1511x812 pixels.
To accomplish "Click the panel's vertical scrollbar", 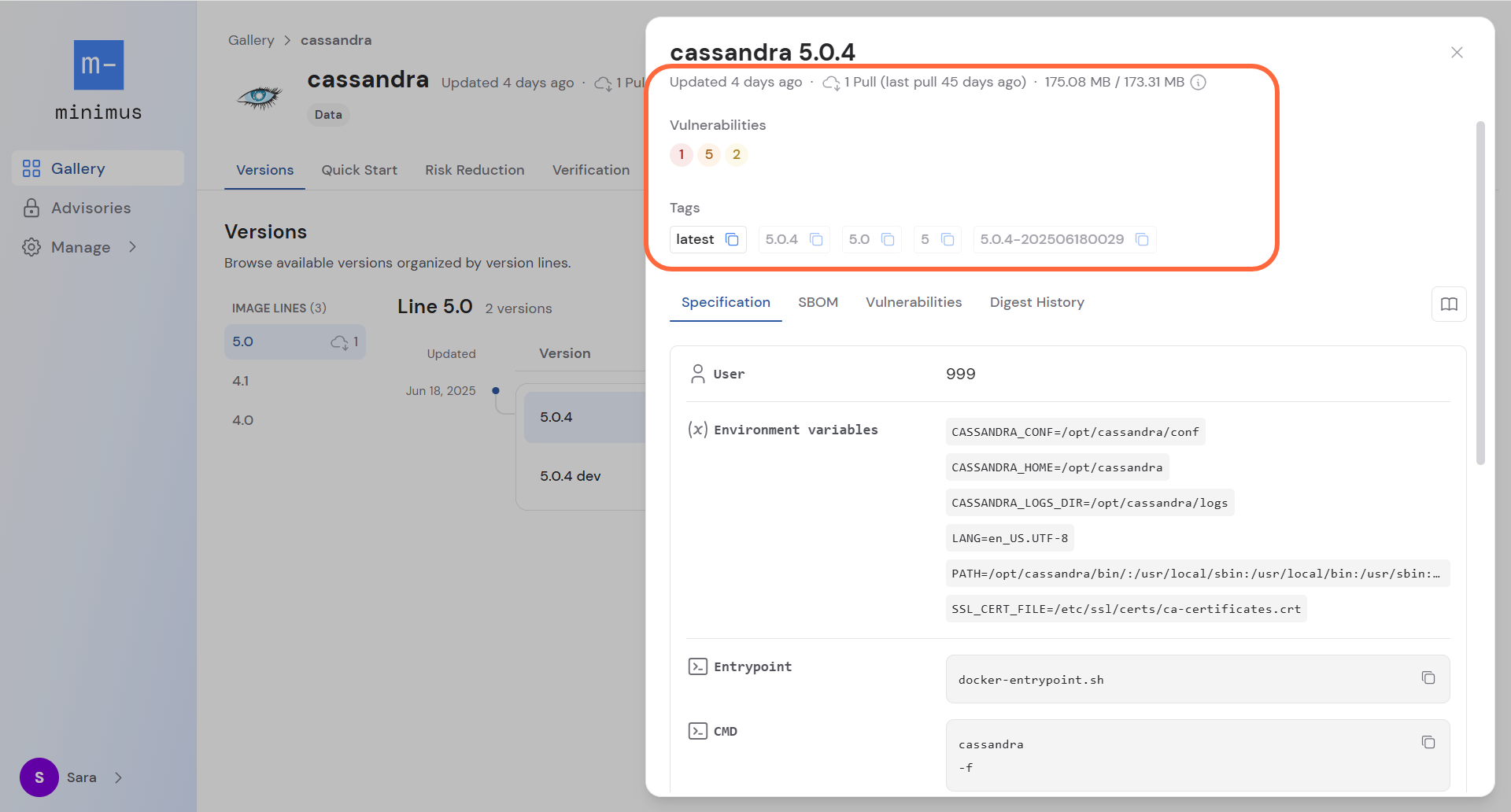I will [1480, 293].
